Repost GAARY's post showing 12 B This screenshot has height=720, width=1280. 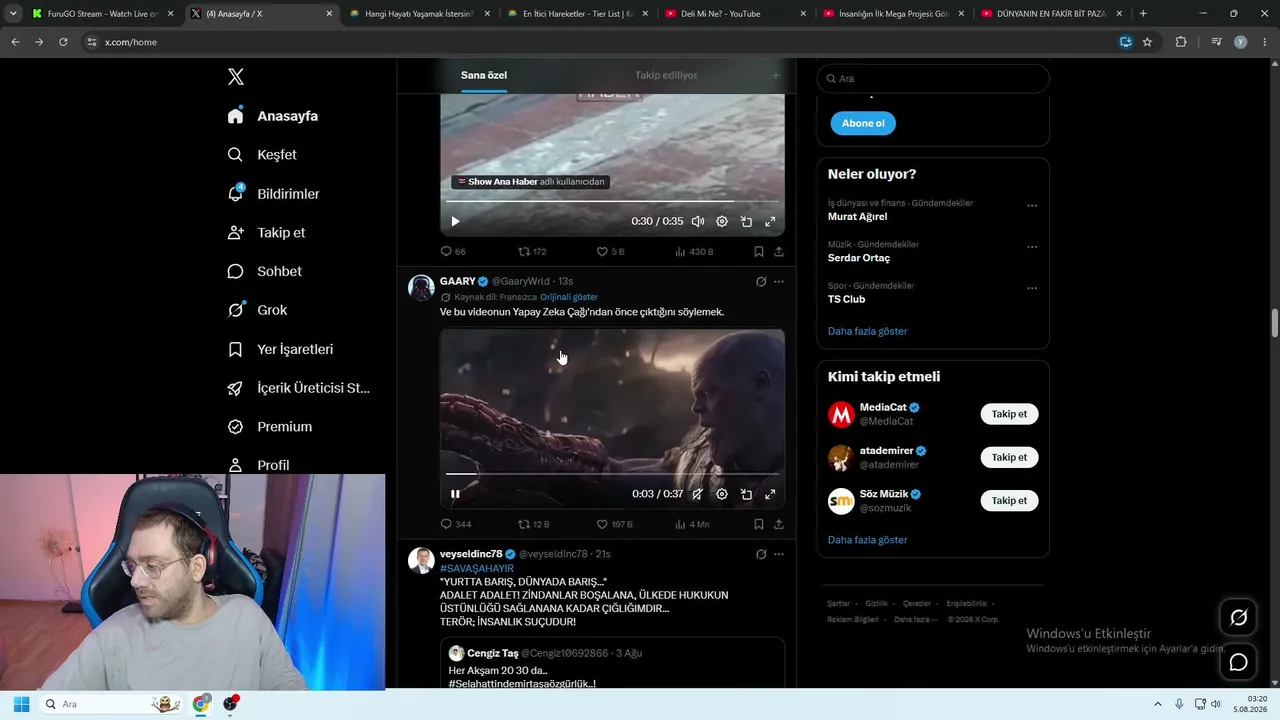(534, 524)
